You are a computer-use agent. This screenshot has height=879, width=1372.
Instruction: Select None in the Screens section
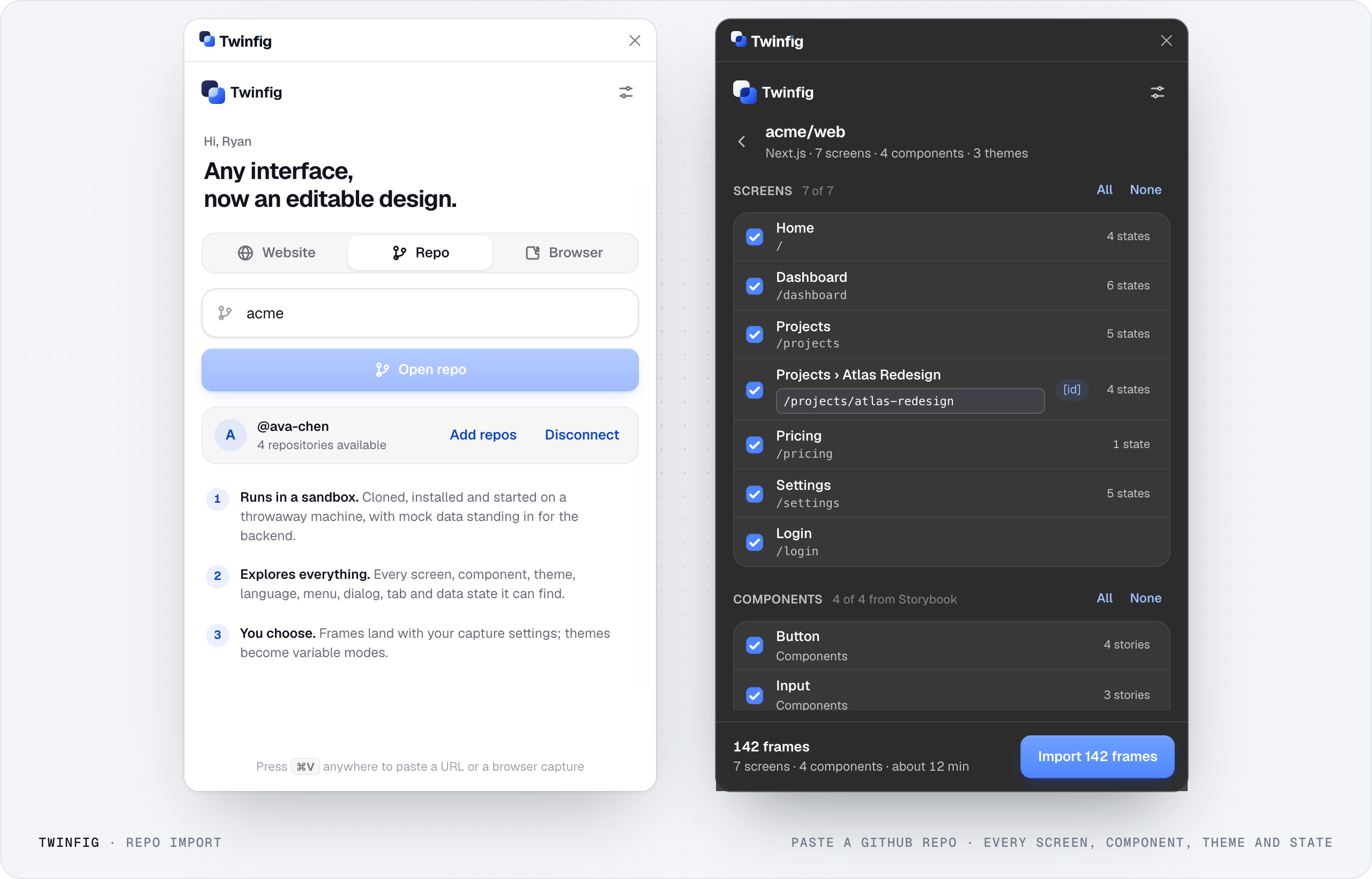1145,190
